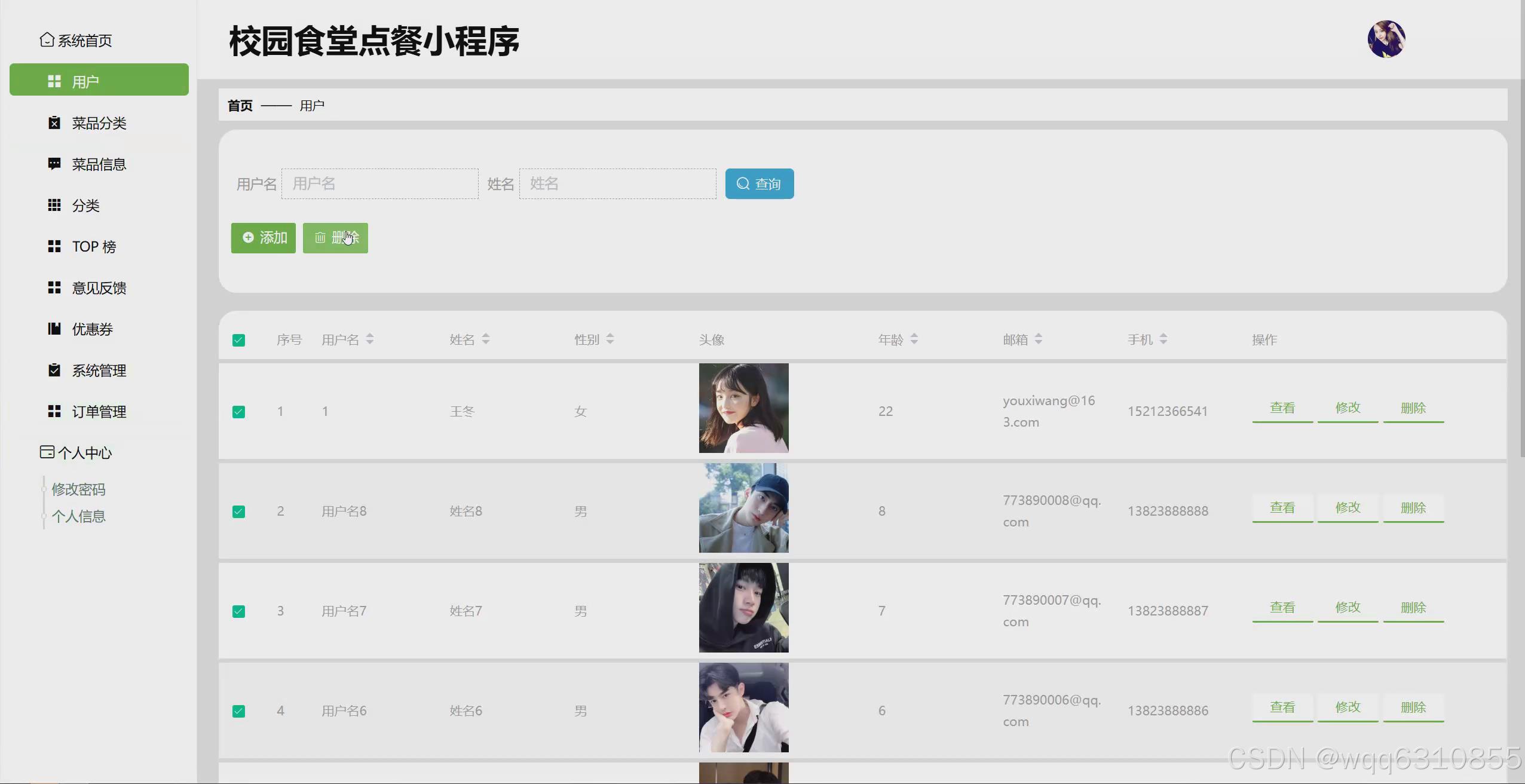Screen dimensions: 1525x784
Task: Click the magnifier icon in 查询 button
Action: [743, 183]
